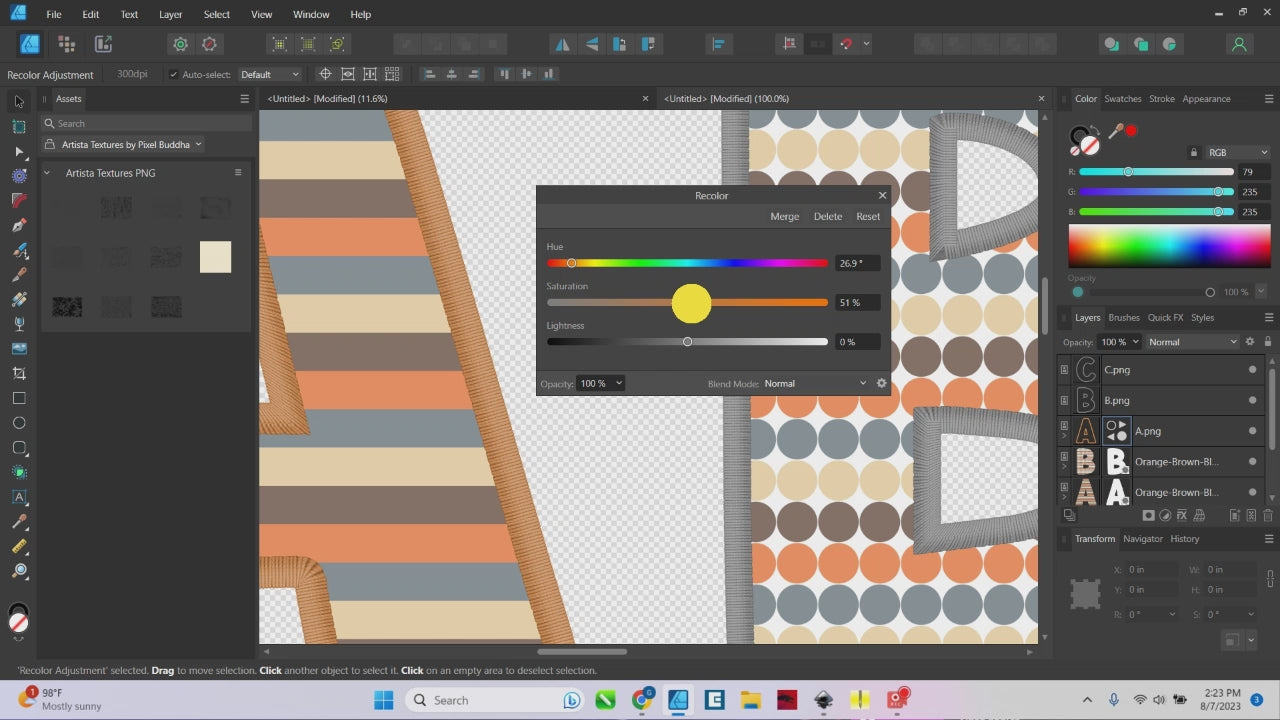This screenshot has width=1280, height=720.
Task: Click the Merge button in Recolor dialog
Action: pyautogui.click(x=784, y=217)
